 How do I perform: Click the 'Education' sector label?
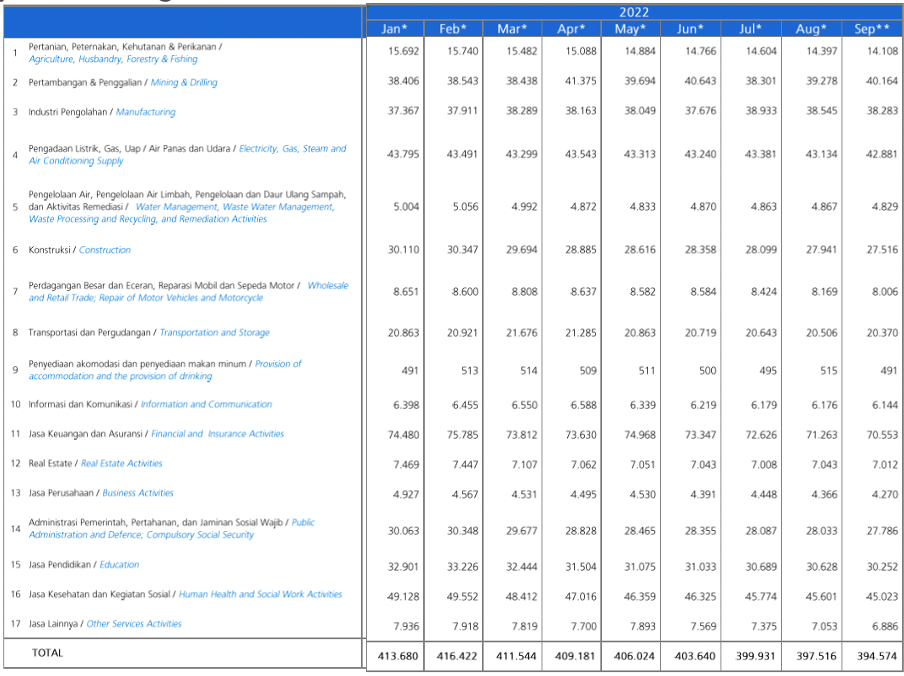[119, 565]
